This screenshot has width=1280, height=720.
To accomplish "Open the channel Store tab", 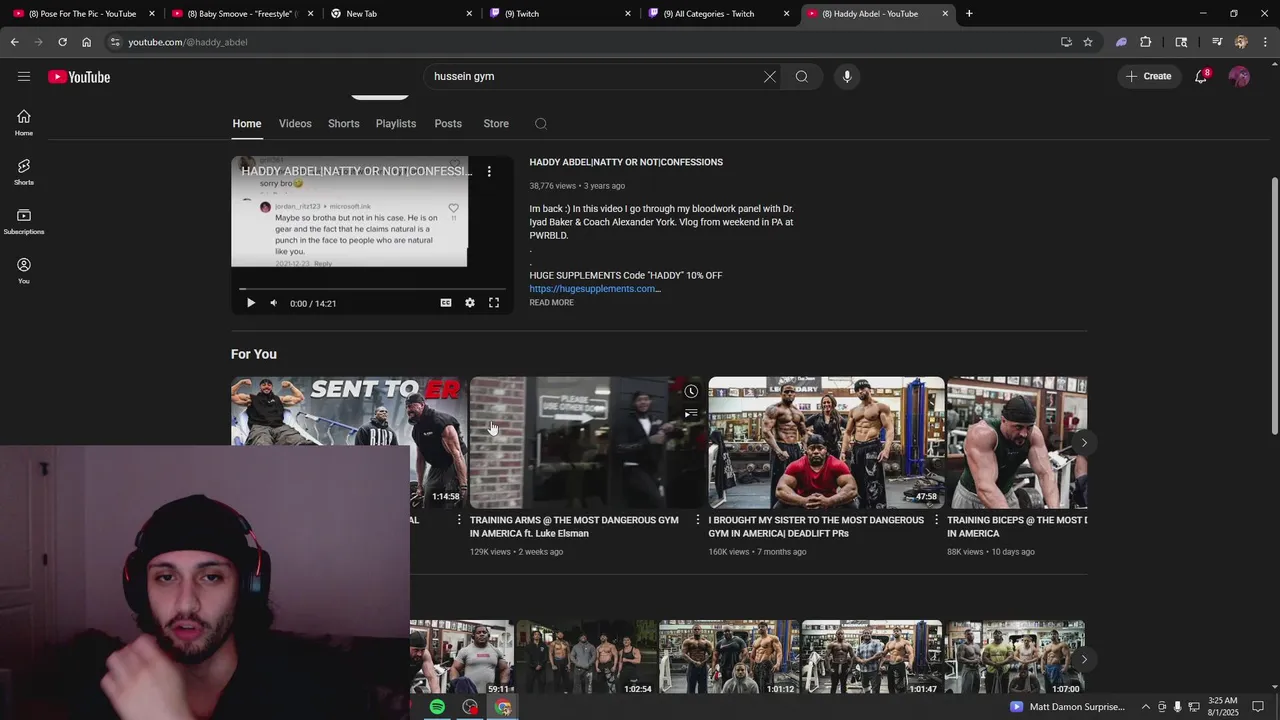I will [496, 124].
